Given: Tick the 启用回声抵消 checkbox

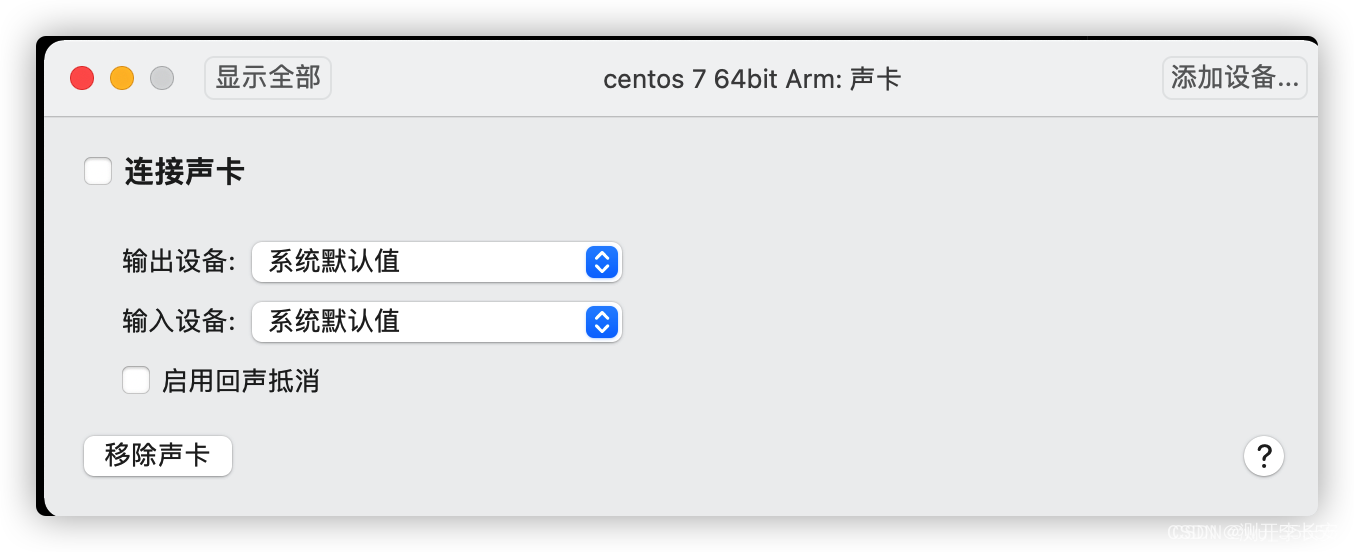Looking at the screenshot, I should click(136, 380).
